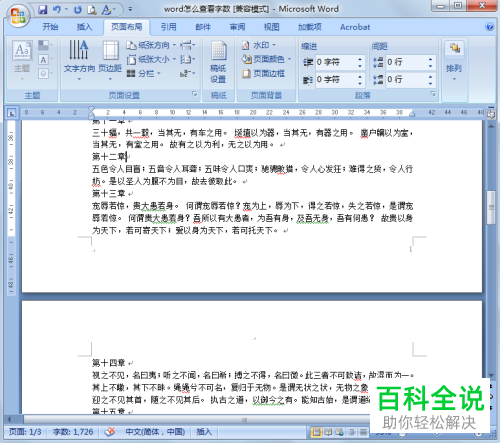Save the document via Quick Access
The height and width of the screenshot is (443, 500).
pyautogui.click(x=42, y=10)
